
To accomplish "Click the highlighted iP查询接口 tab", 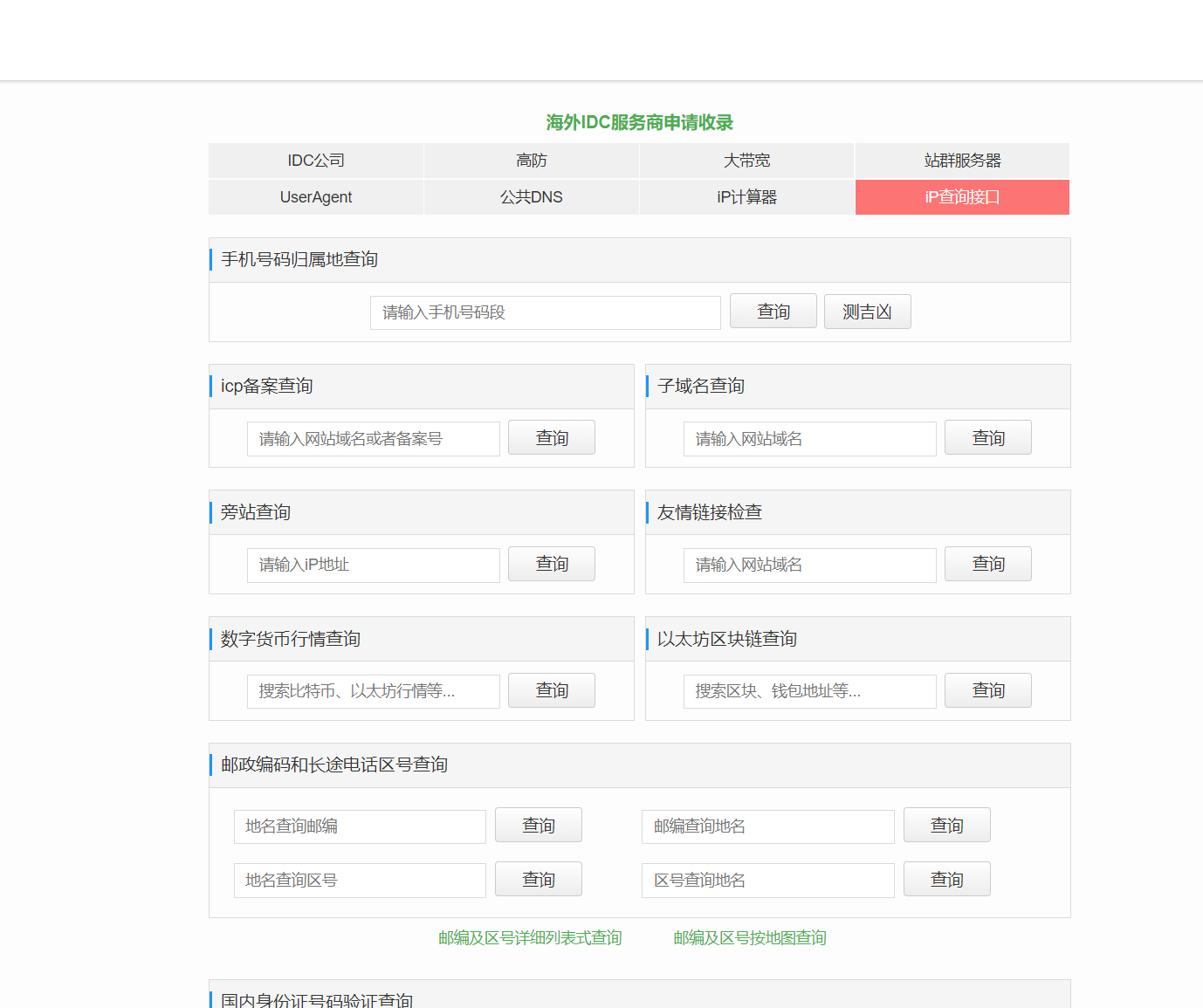I will [962, 197].
